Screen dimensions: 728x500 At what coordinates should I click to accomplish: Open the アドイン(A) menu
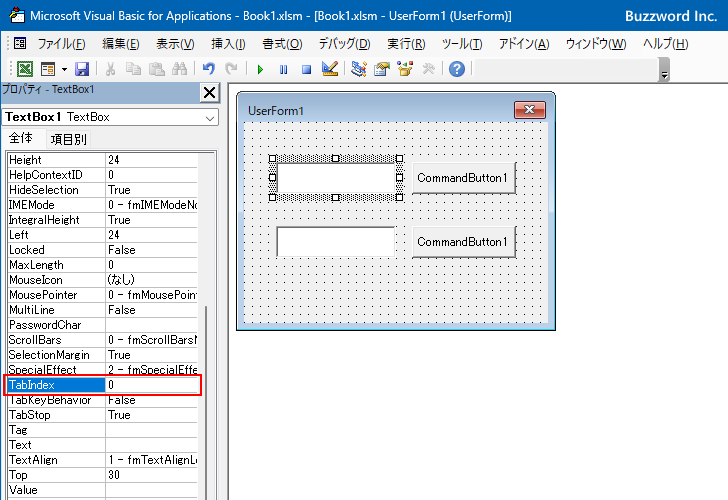(x=524, y=44)
